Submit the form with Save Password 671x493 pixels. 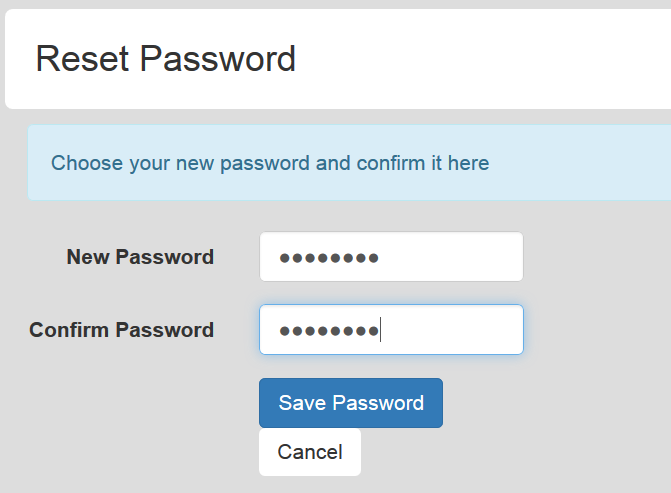(350, 403)
